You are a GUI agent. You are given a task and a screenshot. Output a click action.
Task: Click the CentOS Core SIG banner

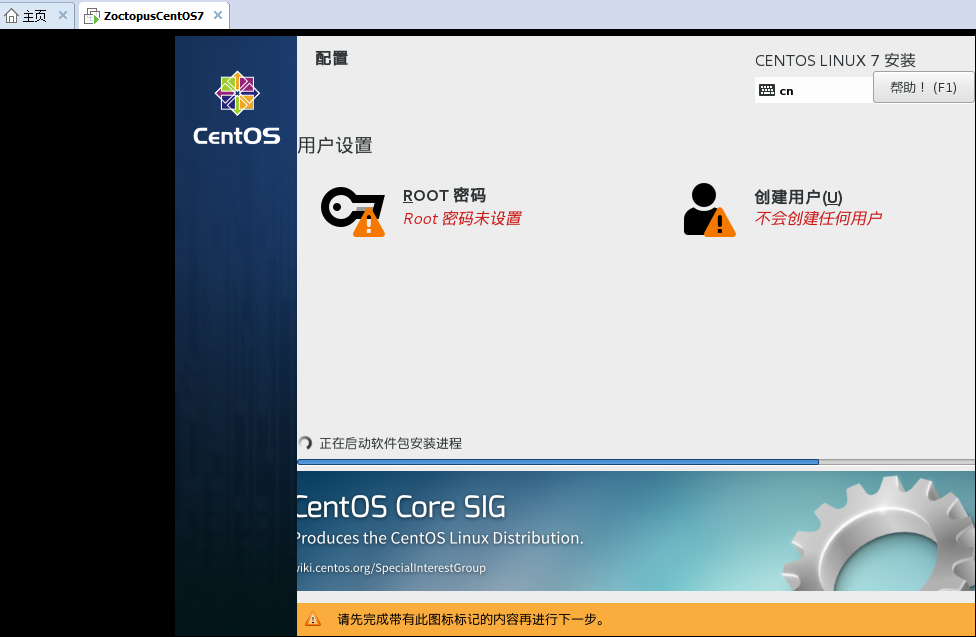[636, 531]
